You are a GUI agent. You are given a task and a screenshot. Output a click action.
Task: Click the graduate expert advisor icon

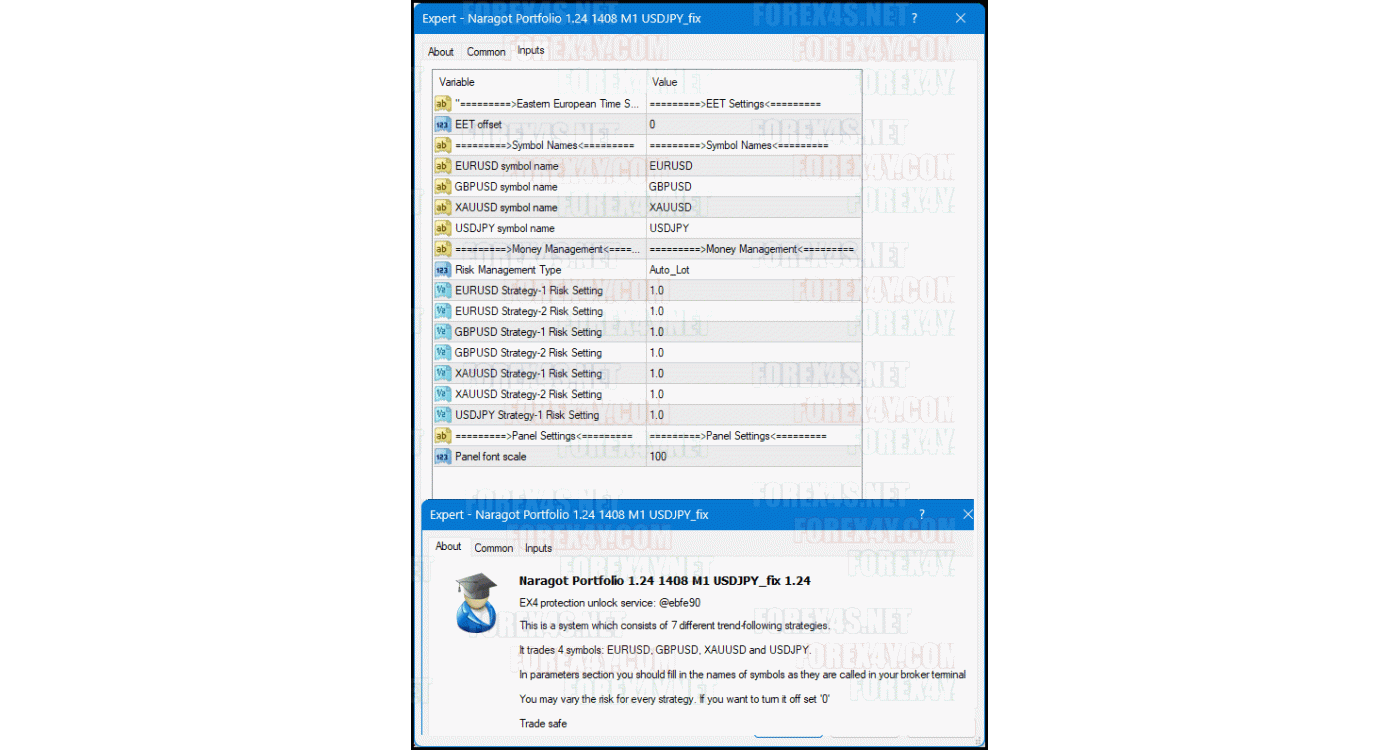pyautogui.click(x=476, y=603)
